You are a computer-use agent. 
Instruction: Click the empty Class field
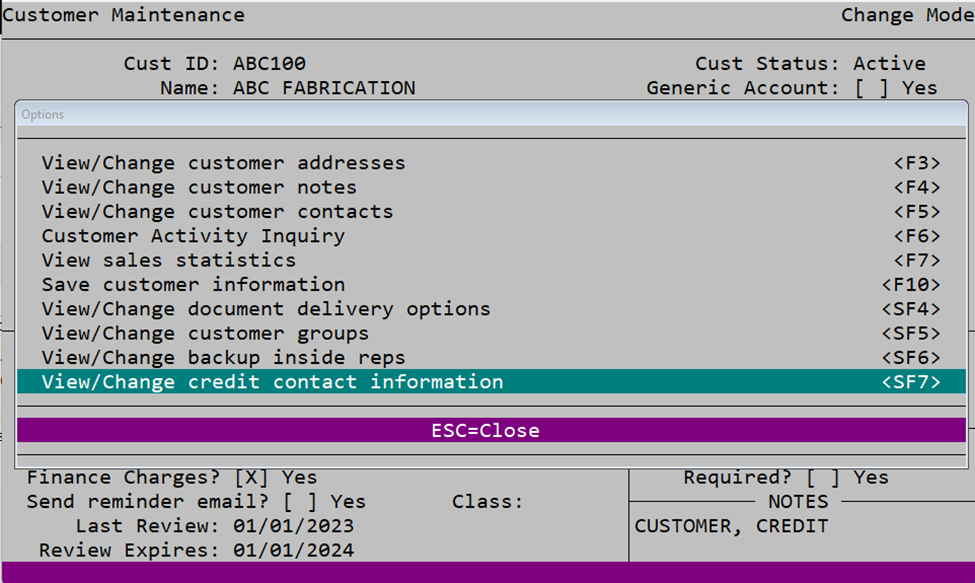[x=545, y=501]
